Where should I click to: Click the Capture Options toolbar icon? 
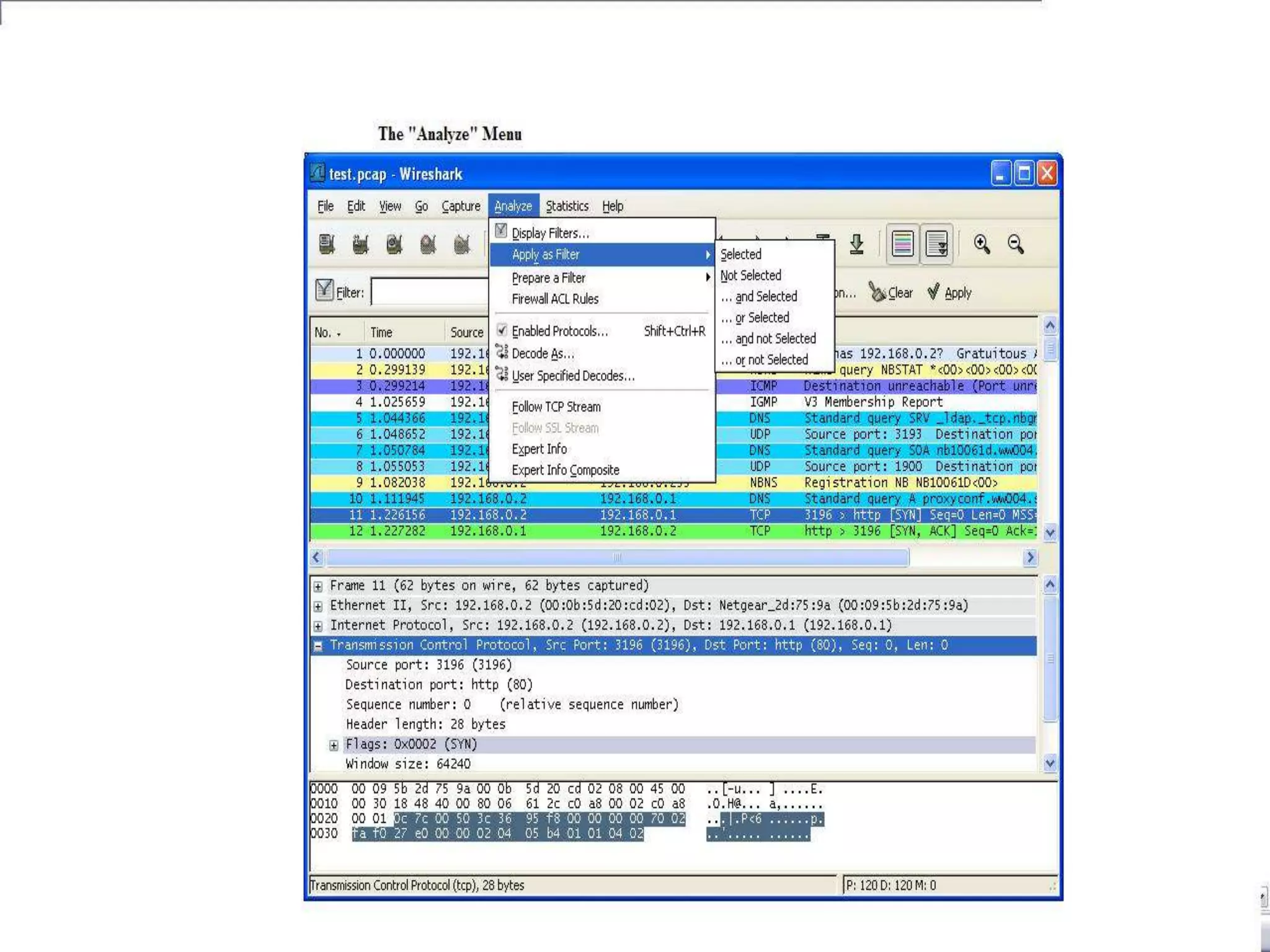[360, 244]
